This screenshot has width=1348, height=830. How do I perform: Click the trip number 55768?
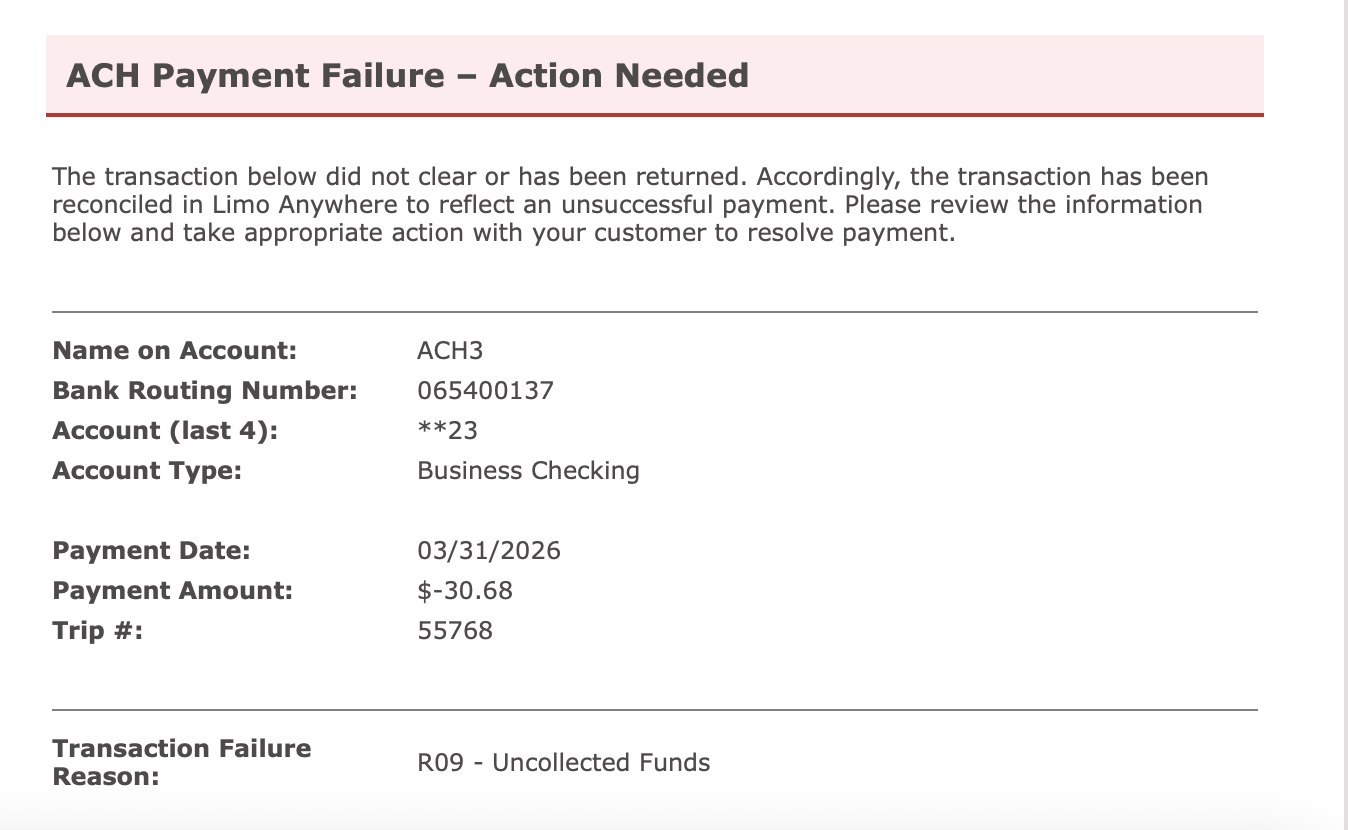tap(455, 631)
